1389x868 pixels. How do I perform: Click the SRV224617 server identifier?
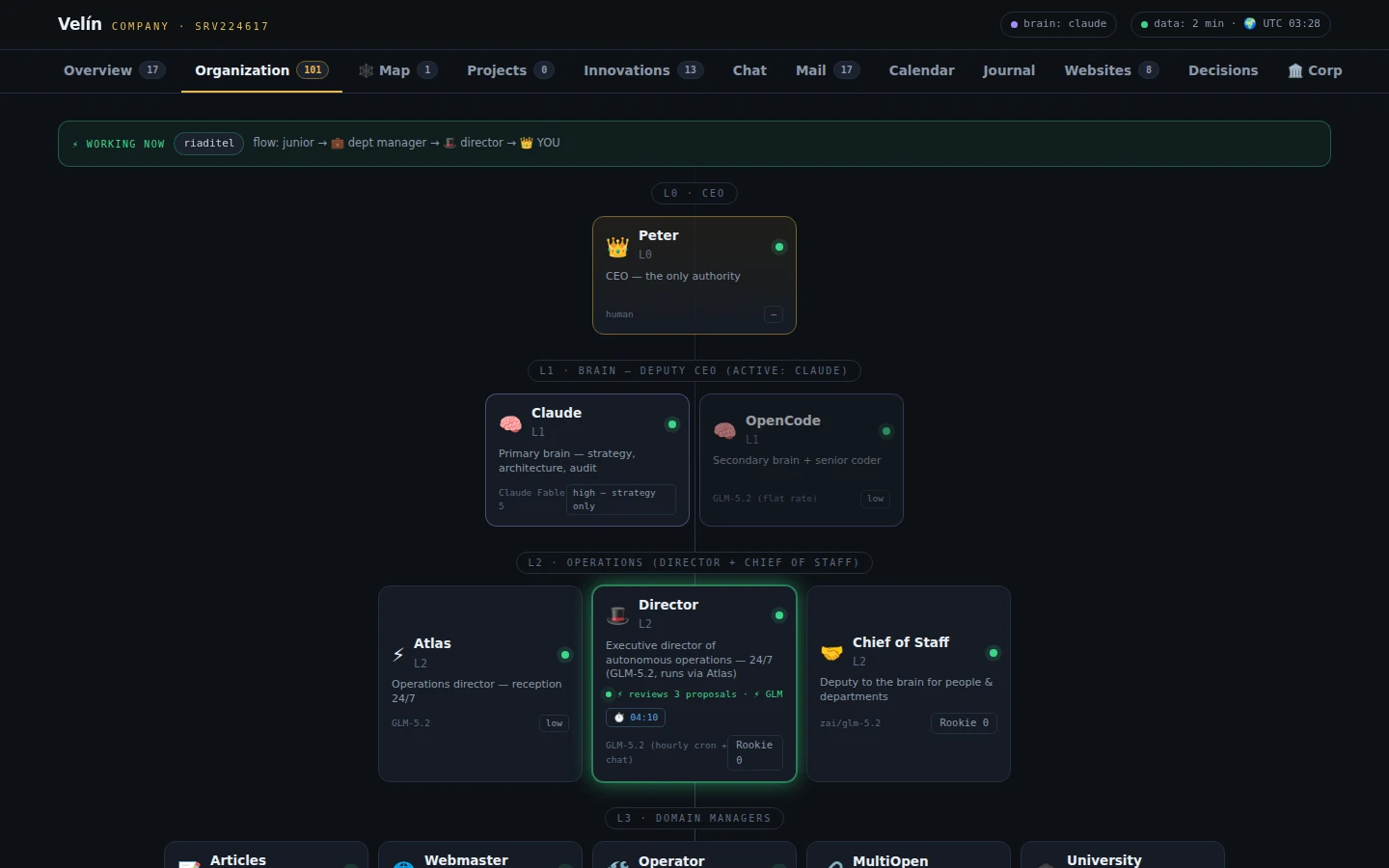(x=231, y=26)
